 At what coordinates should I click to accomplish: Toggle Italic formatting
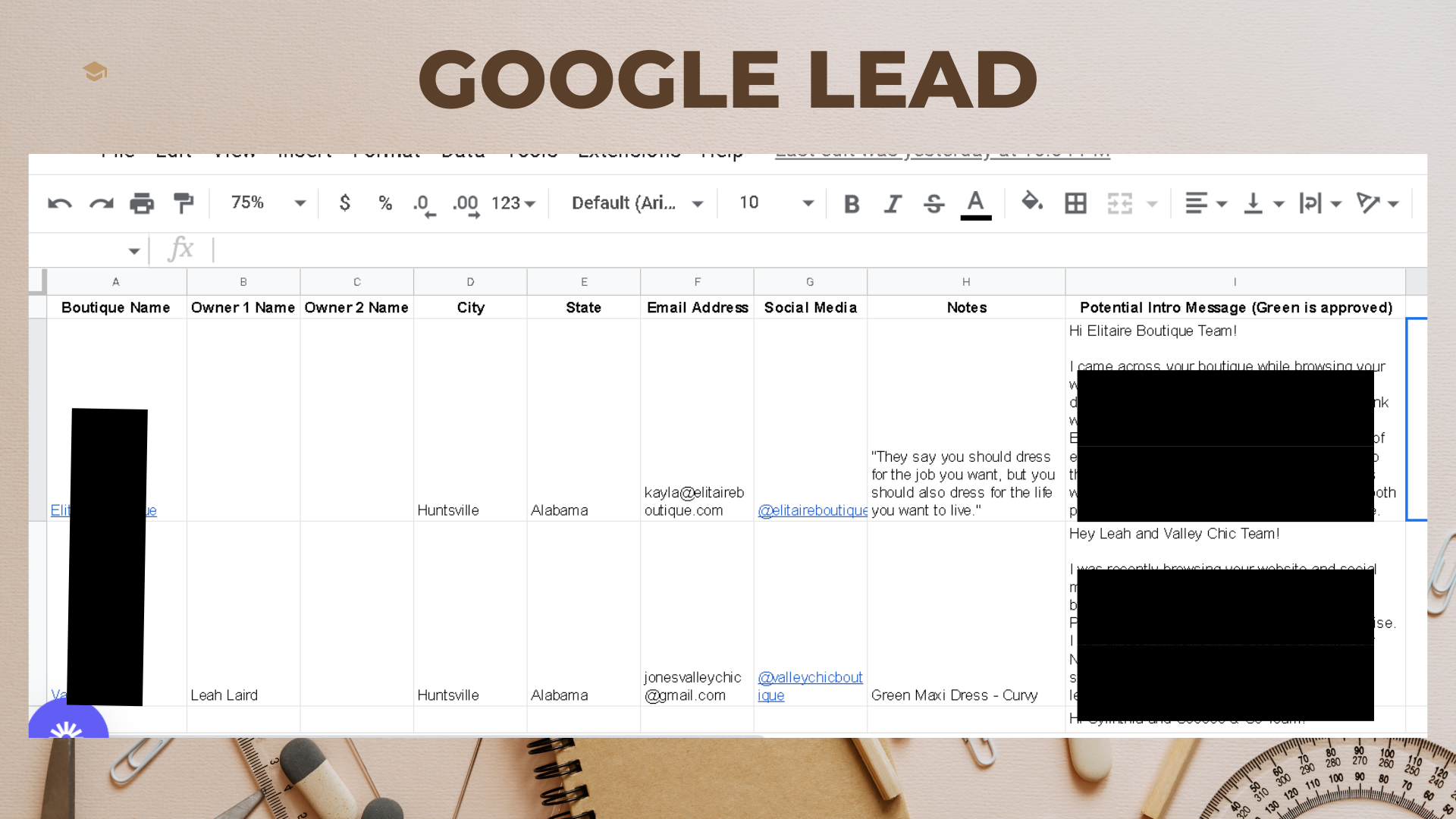click(893, 203)
